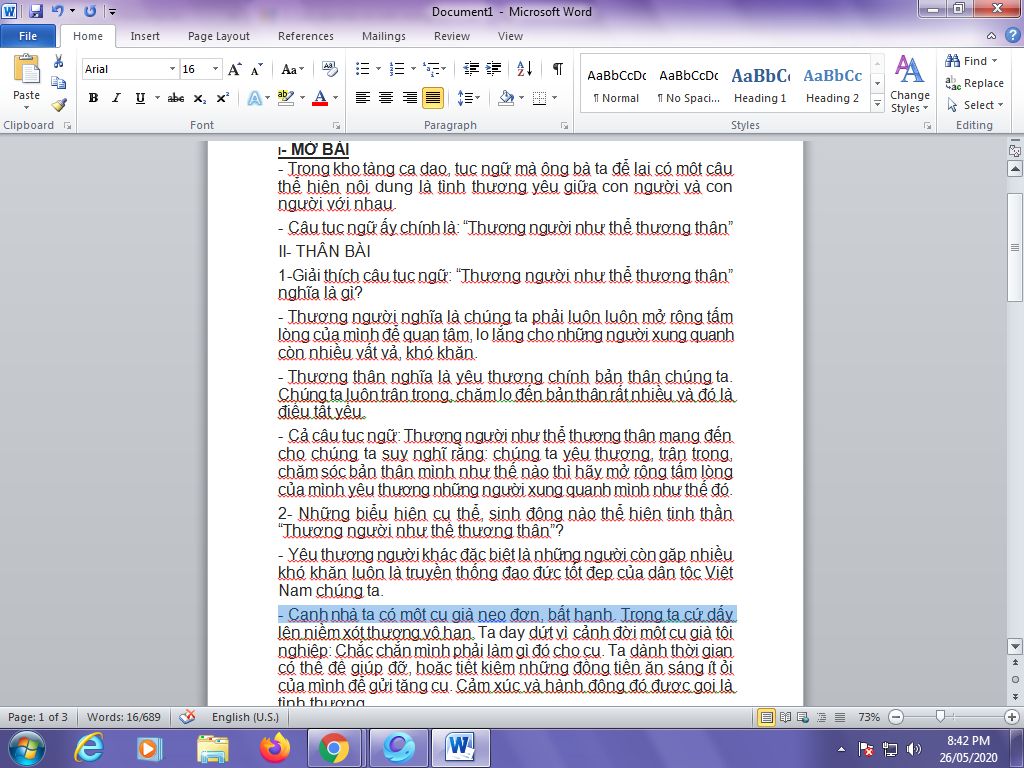The image size is (1024, 768).
Task: Open the Select dropdown in Editing
Action: [x=974, y=104]
